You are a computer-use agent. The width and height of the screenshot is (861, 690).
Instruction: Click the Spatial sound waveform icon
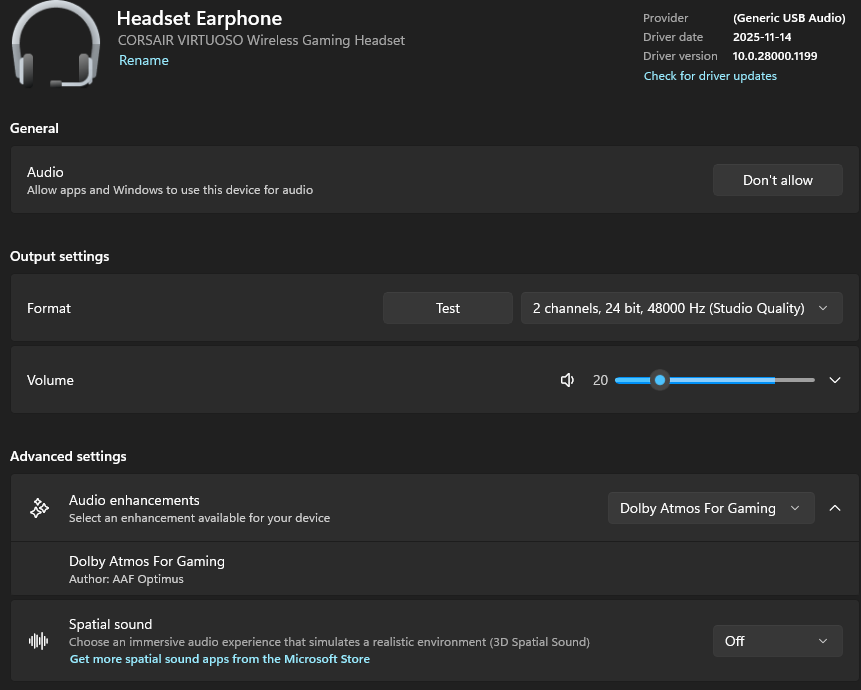39,641
